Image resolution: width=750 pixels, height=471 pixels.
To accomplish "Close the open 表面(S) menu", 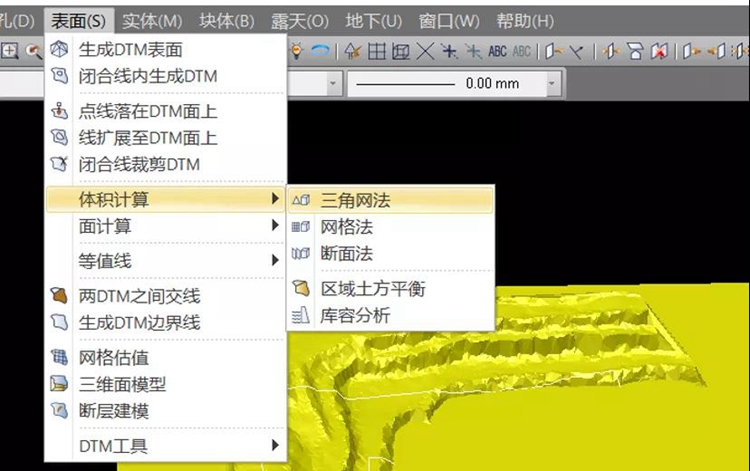I will [78, 21].
